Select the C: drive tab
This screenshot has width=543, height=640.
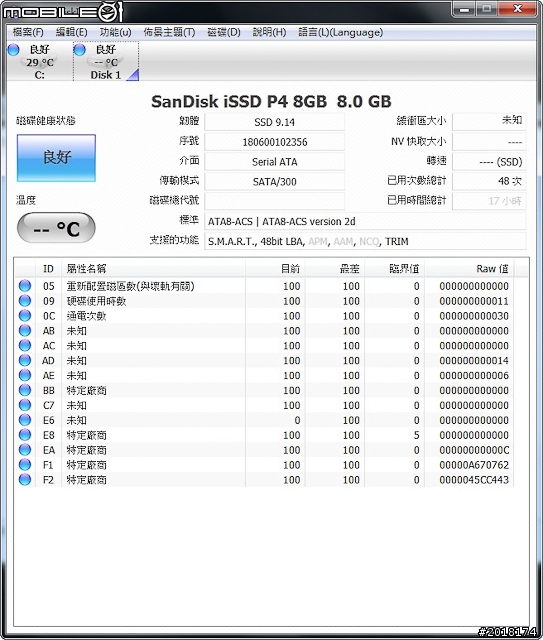(x=39, y=62)
